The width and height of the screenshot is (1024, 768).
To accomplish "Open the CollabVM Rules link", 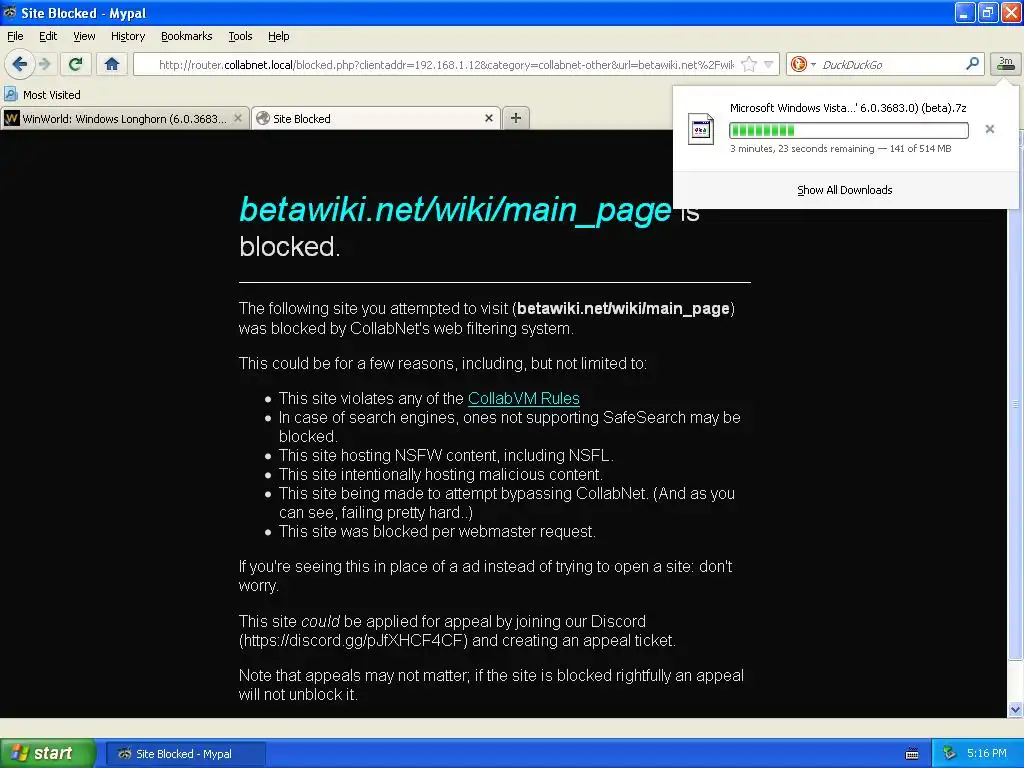I will (524, 398).
